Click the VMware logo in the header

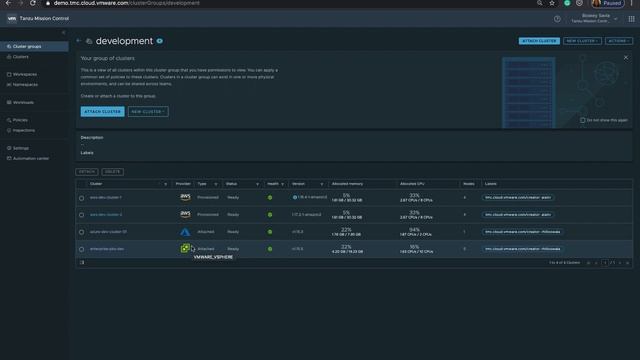tap(12, 18)
